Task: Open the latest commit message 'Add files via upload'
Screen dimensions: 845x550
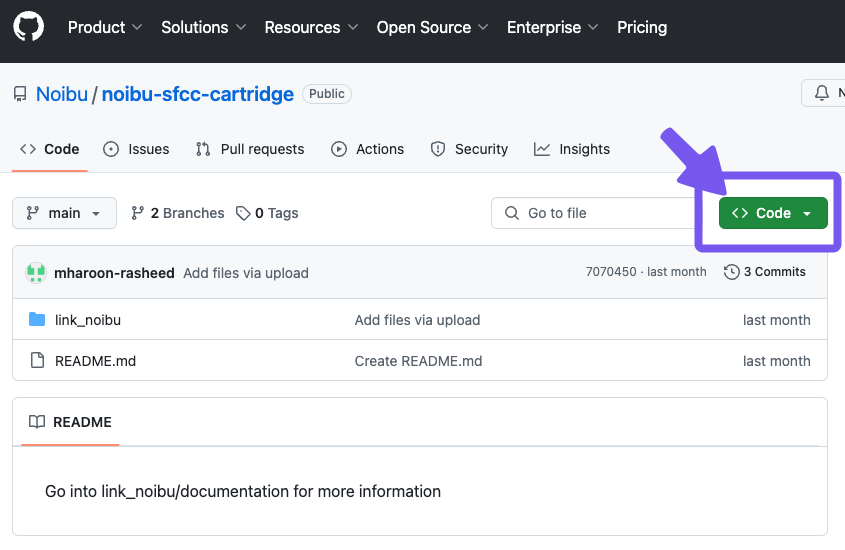Action: click(246, 273)
